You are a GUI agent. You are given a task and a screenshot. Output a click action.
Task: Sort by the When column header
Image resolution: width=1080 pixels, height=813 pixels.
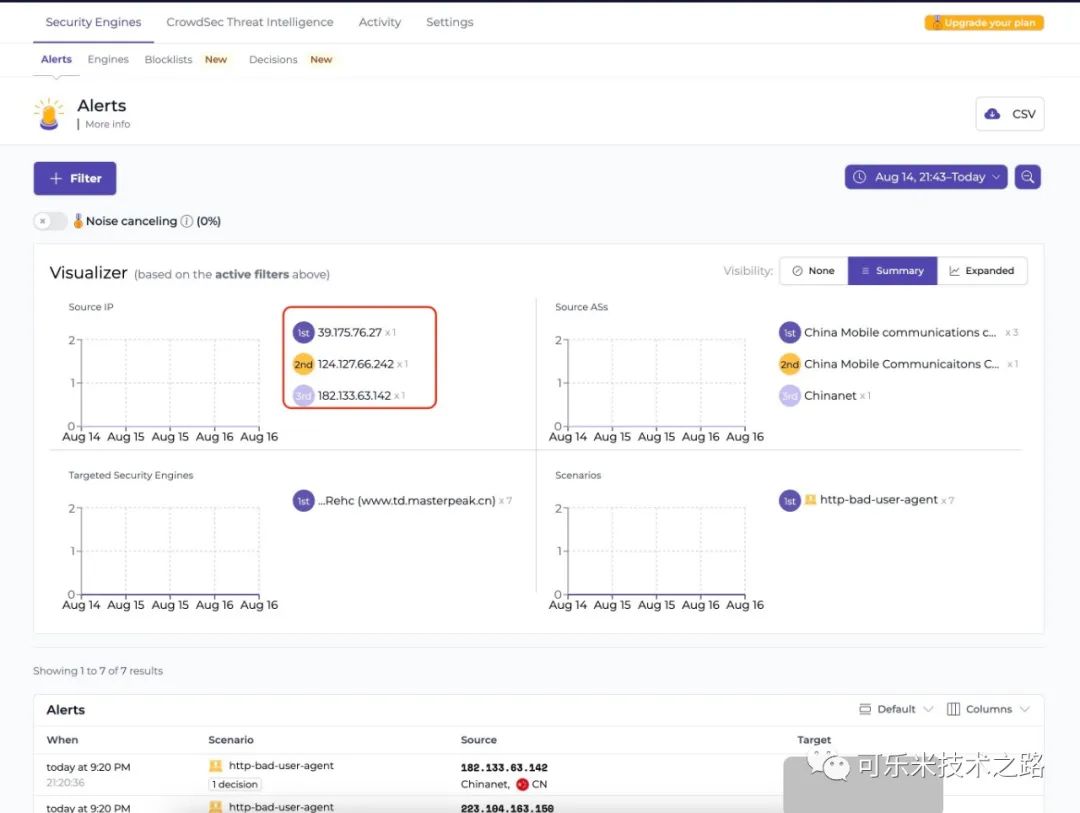62,739
